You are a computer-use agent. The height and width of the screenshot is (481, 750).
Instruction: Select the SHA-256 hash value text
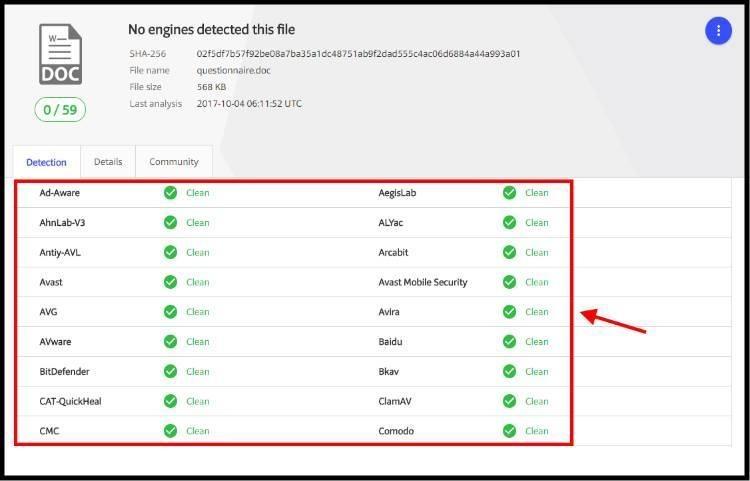[x=358, y=54]
